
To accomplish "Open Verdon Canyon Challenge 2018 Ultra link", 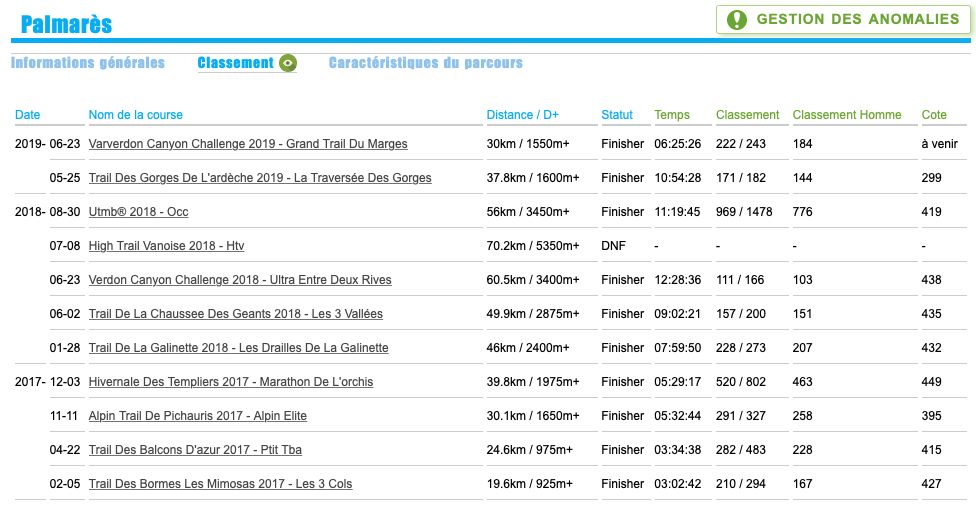I will tap(240, 280).
